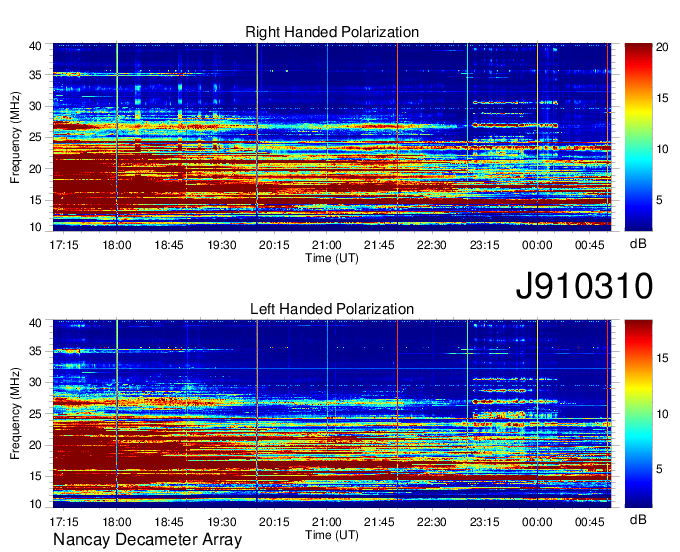Click the 40 MHz tick of Right Handed plot
680x552 pixels.
pos(35,46)
